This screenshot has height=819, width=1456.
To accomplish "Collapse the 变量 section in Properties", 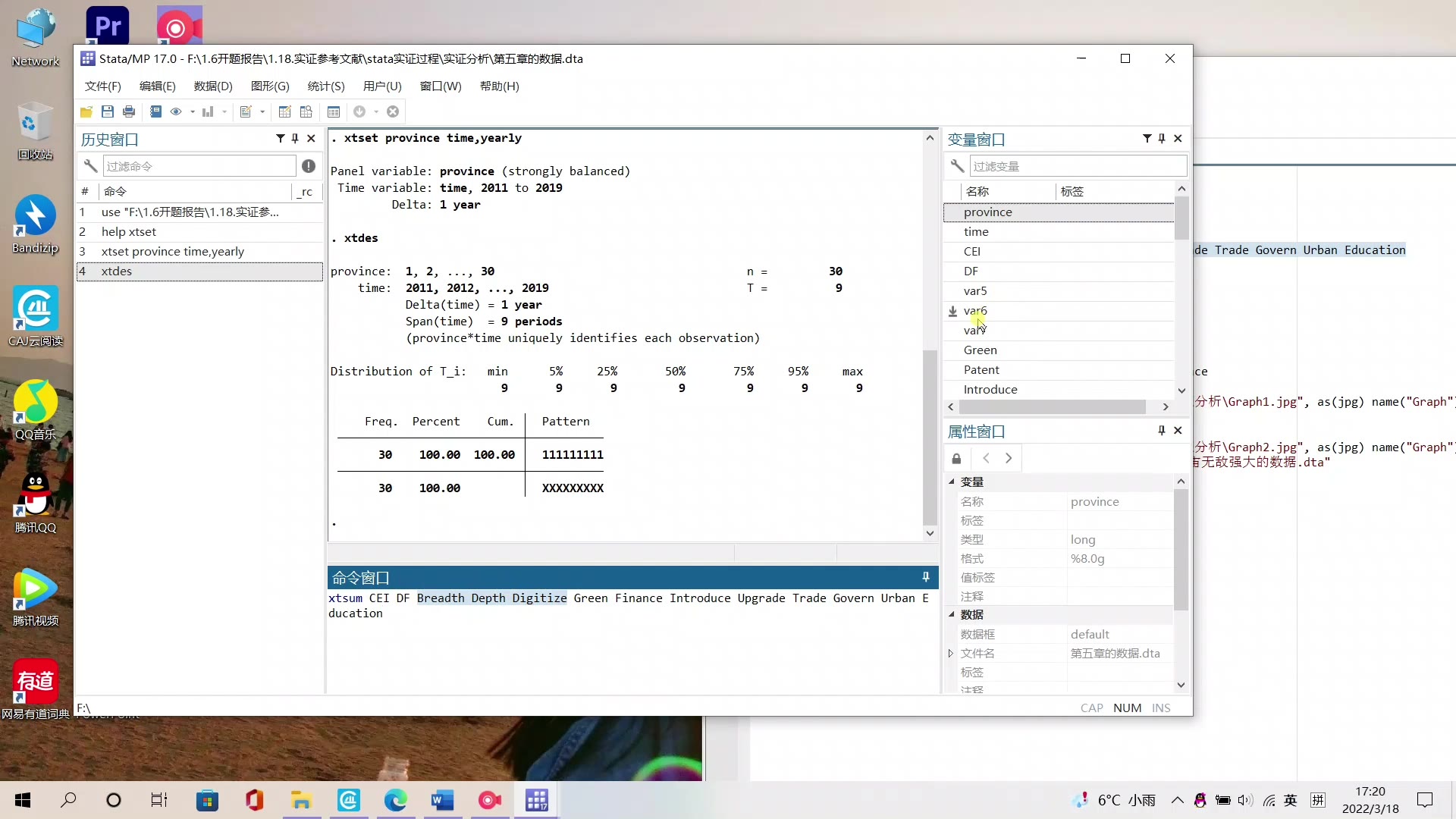I will [x=951, y=482].
